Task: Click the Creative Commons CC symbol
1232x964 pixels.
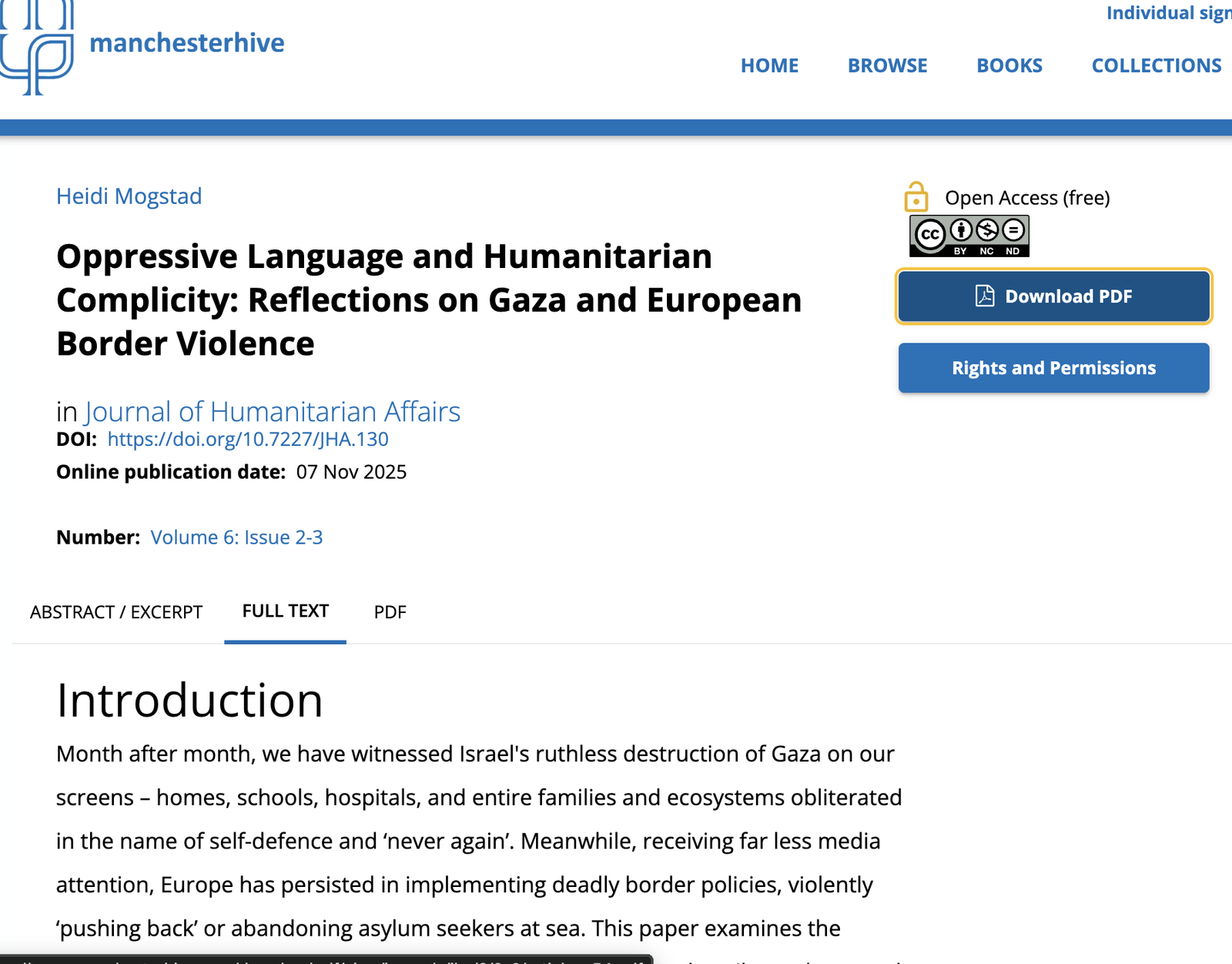Action: (930, 234)
